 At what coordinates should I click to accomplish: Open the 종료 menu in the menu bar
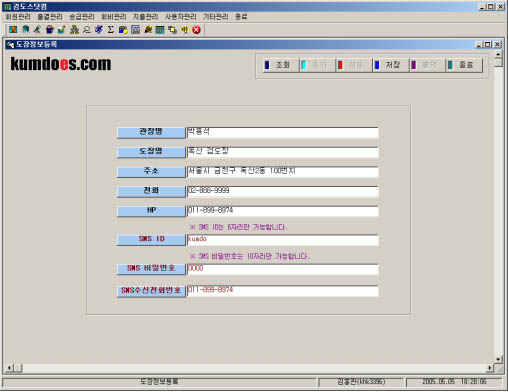(x=241, y=17)
